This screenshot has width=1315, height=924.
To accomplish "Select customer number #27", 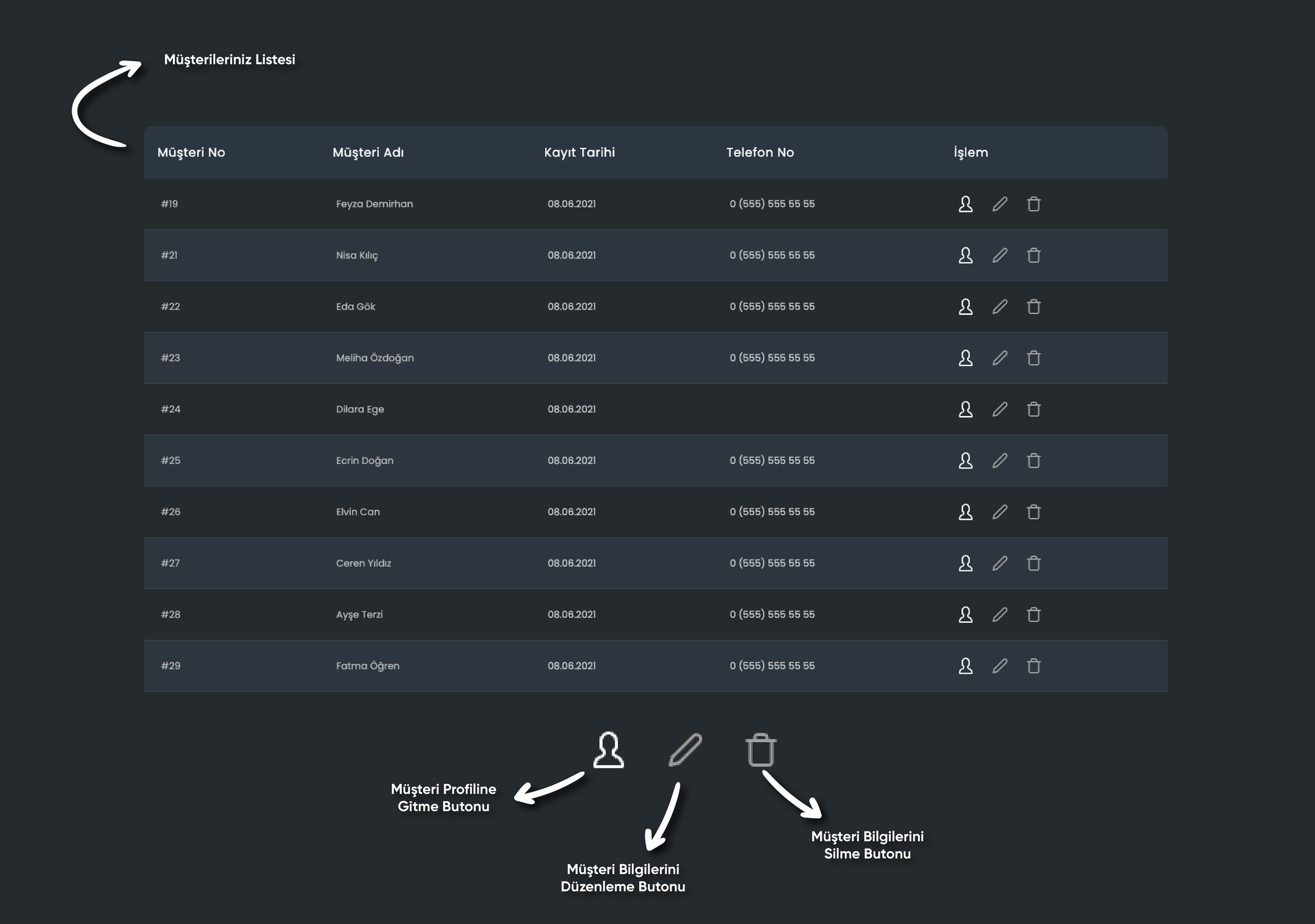I will 170,563.
